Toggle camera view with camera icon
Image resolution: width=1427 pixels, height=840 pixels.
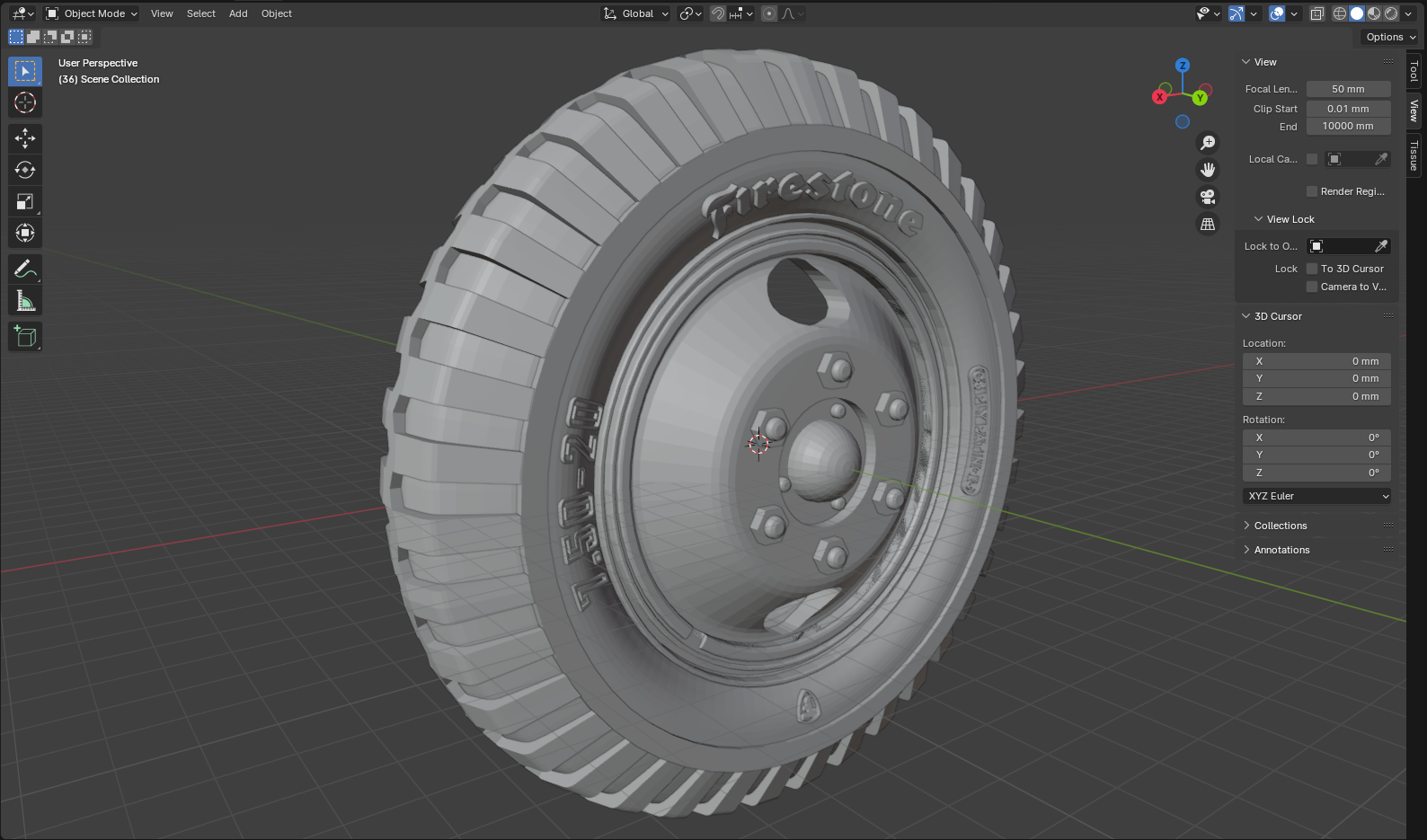(x=1208, y=197)
